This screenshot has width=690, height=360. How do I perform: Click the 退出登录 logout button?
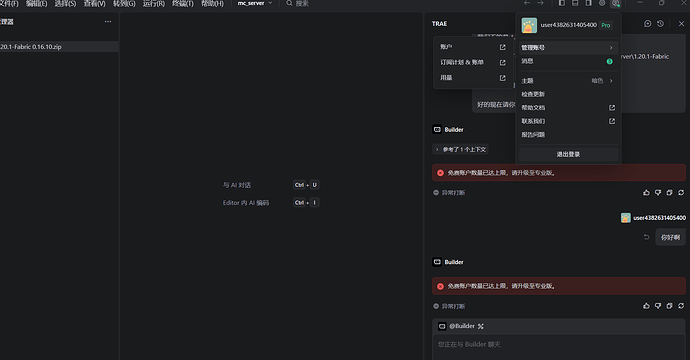tap(568, 154)
